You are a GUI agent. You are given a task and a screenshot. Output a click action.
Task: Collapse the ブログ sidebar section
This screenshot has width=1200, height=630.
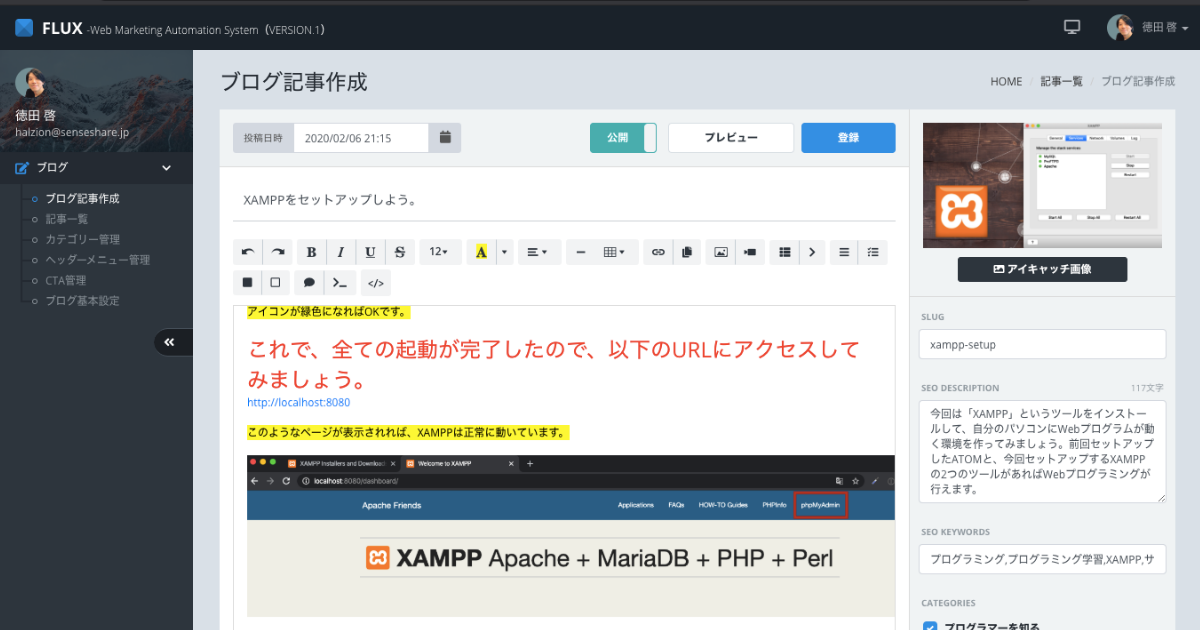click(x=96, y=167)
